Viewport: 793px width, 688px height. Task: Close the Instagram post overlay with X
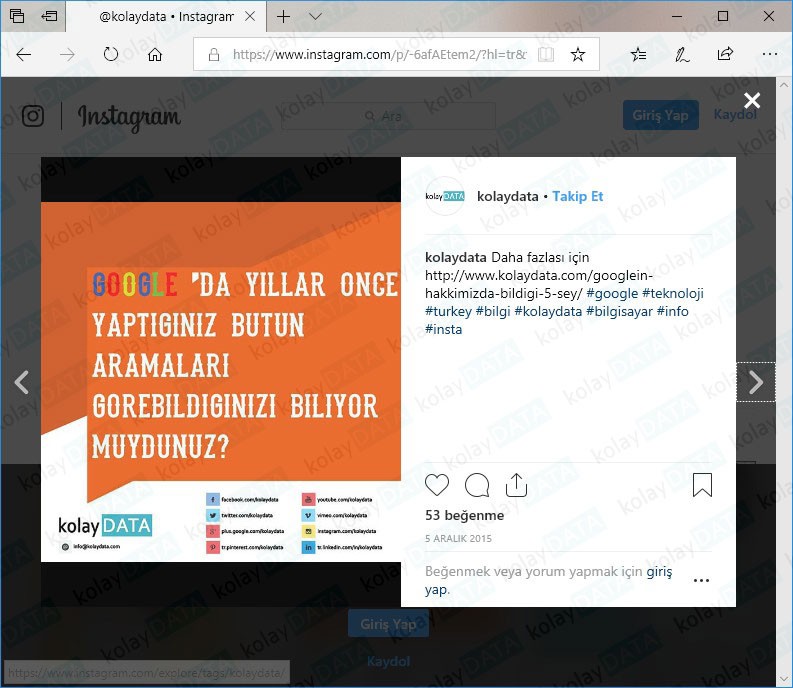click(x=752, y=100)
